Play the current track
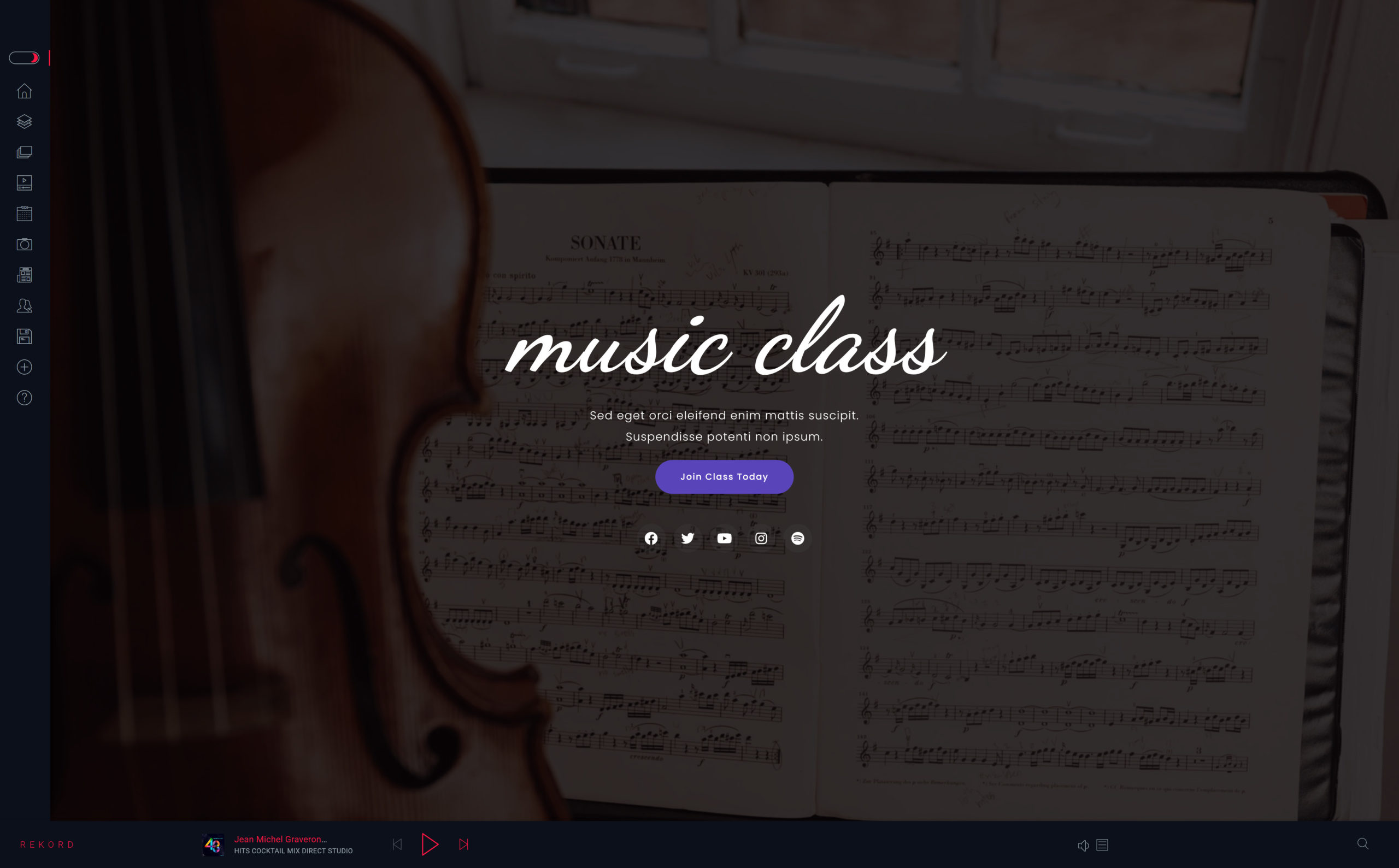The width and height of the screenshot is (1399, 868). (x=430, y=845)
